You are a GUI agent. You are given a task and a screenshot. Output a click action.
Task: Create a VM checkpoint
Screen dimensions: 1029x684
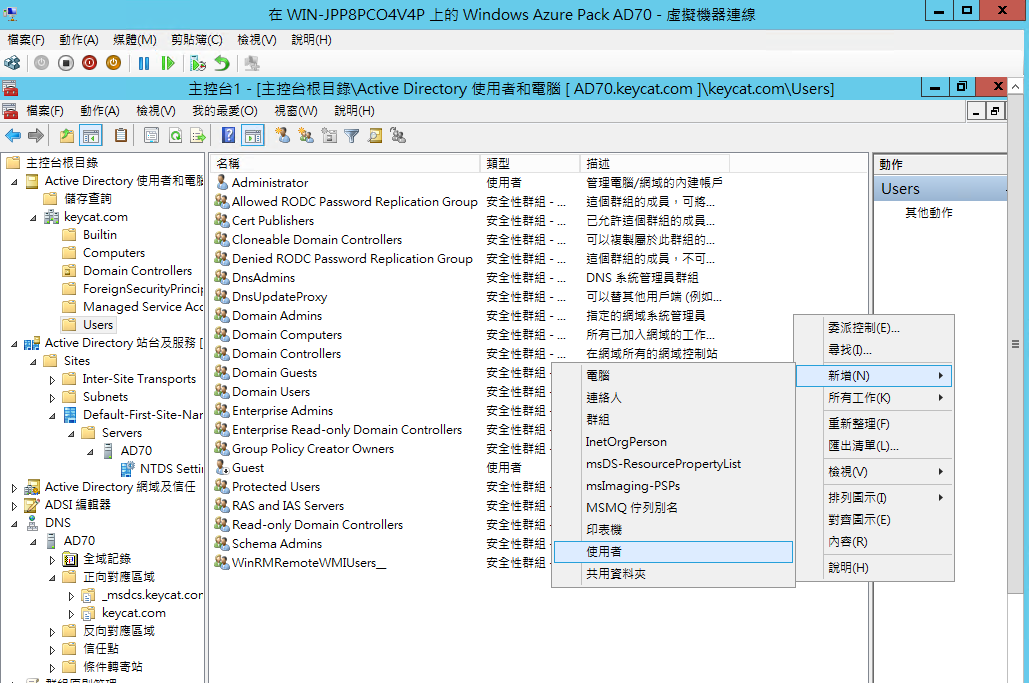coord(198,63)
